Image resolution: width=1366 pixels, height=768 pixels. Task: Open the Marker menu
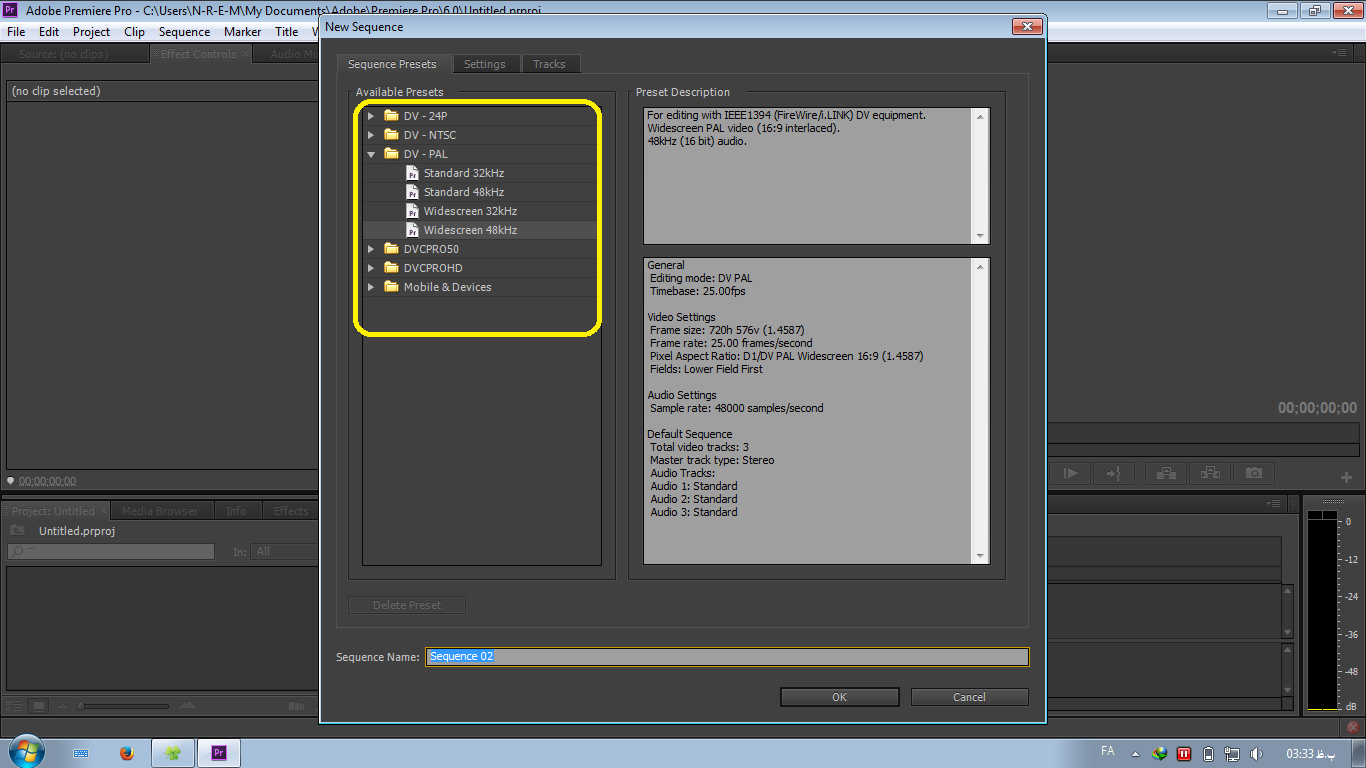tap(242, 32)
